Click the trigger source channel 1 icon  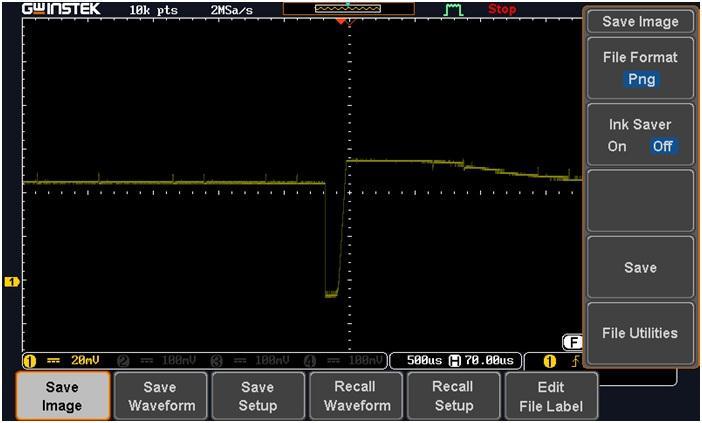[x=549, y=361]
